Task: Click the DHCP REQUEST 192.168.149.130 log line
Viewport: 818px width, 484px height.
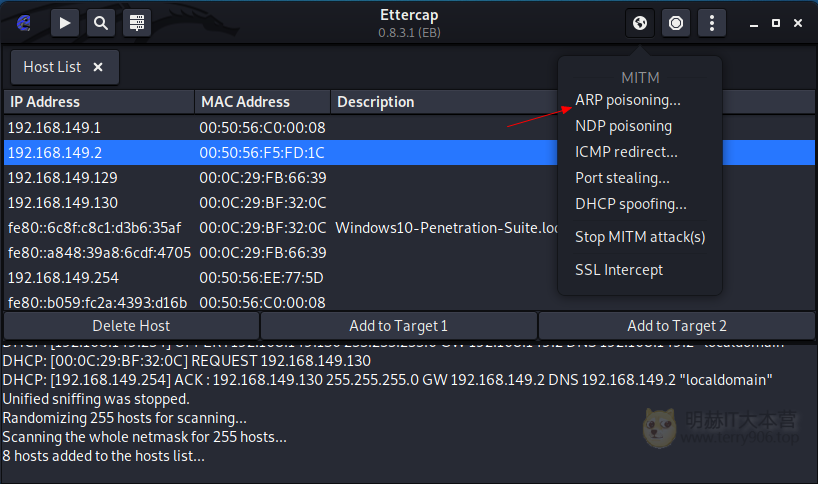Action: (x=187, y=361)
